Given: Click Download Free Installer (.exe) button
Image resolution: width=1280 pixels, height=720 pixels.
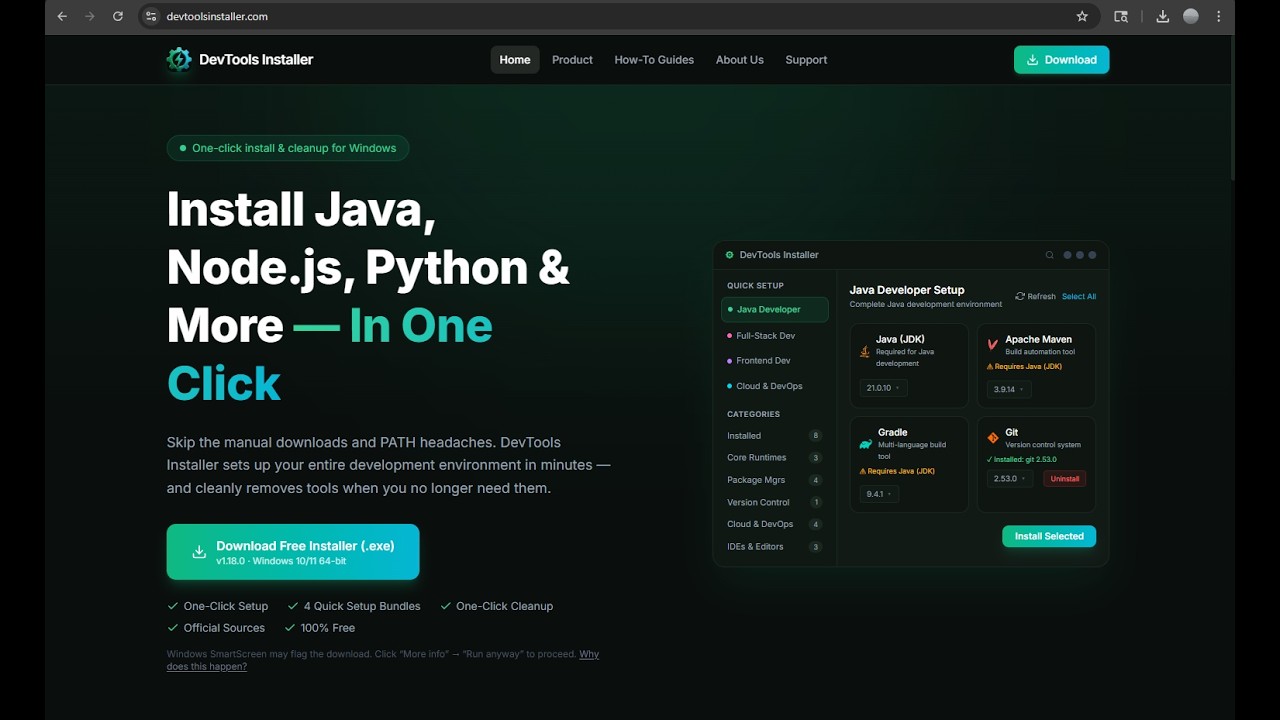Looking at the screenshot, I should click(293, 552).
